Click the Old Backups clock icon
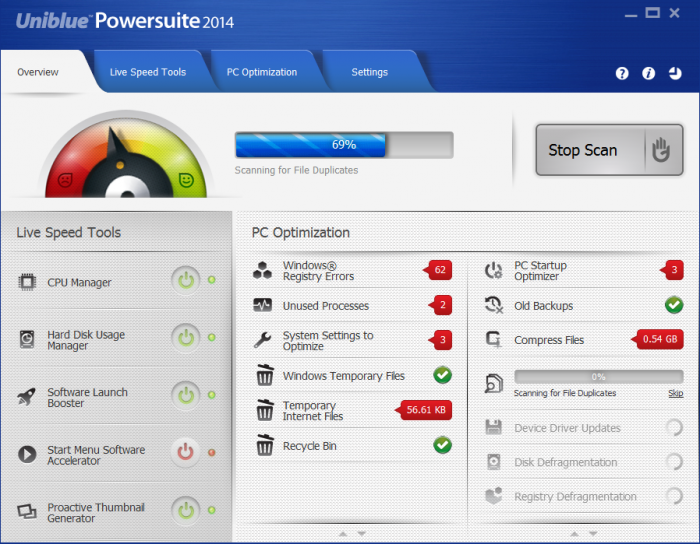 [494, 305]
